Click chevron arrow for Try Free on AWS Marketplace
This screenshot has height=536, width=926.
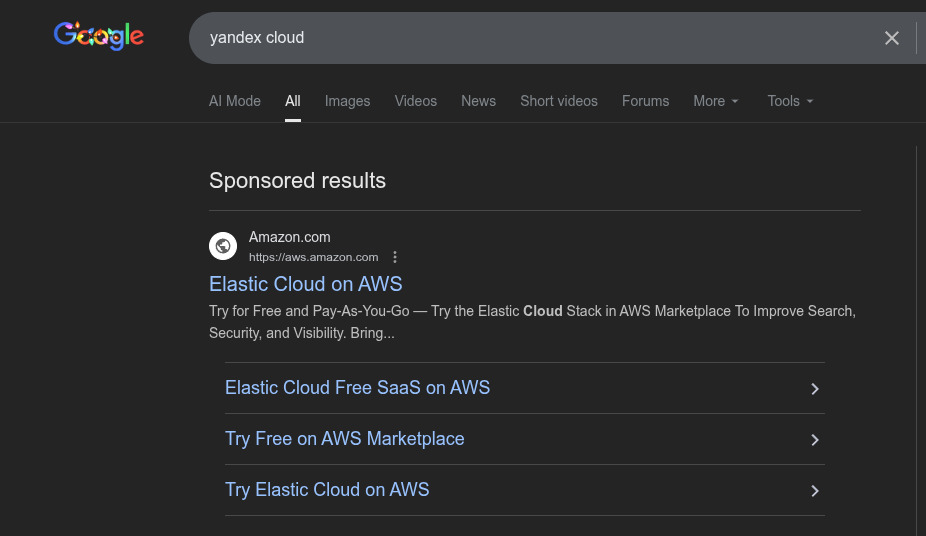pyautogui.click(x=815, y=440)
